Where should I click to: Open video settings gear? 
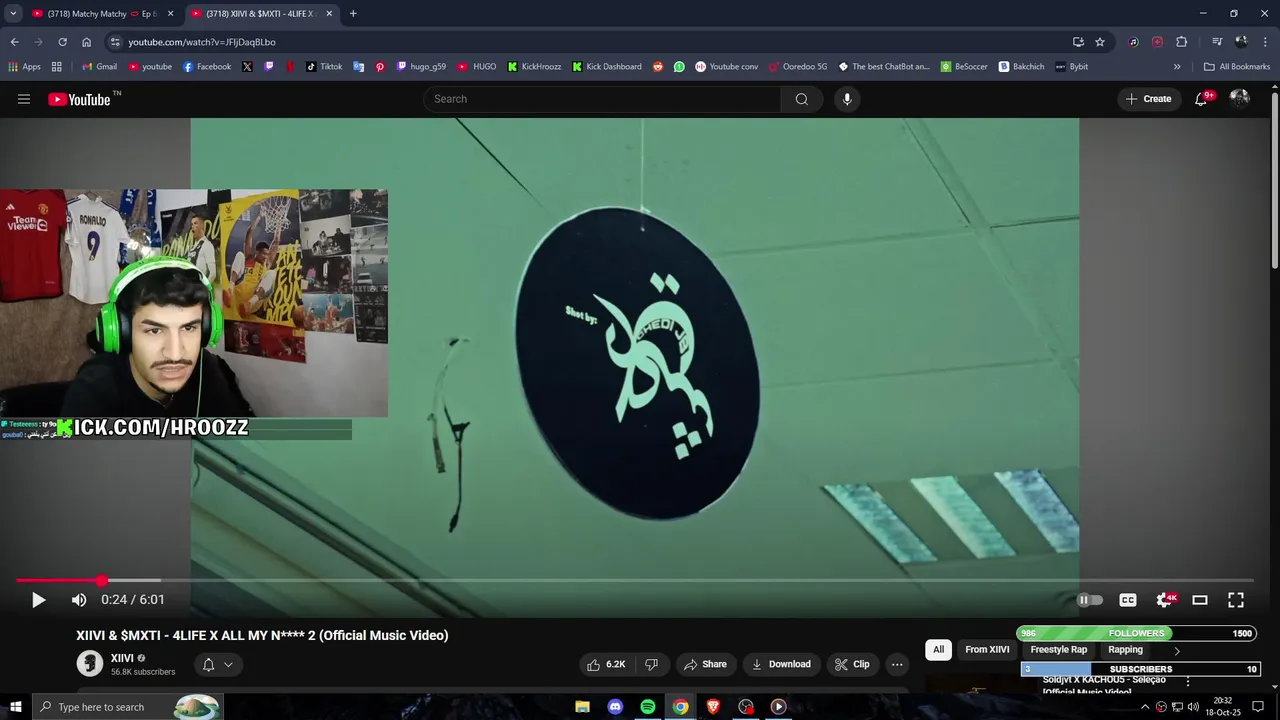coord(1164,600)
